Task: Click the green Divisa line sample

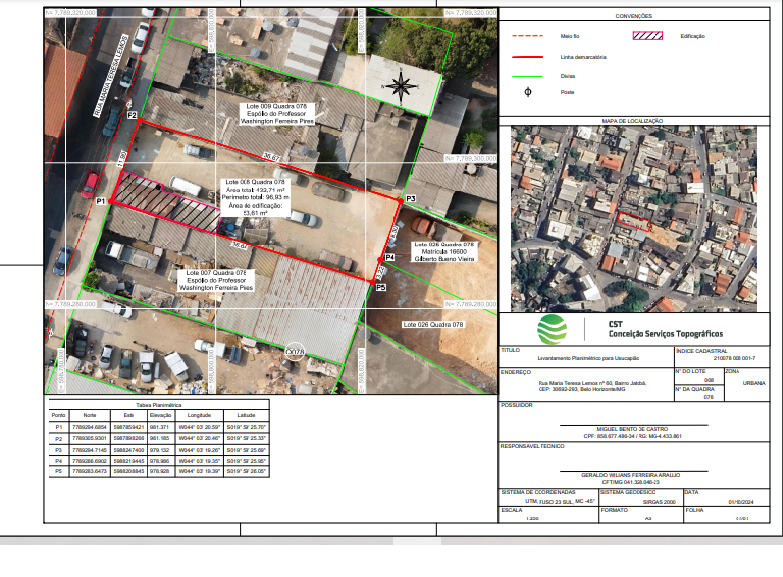Action: (x=527, y=75)
